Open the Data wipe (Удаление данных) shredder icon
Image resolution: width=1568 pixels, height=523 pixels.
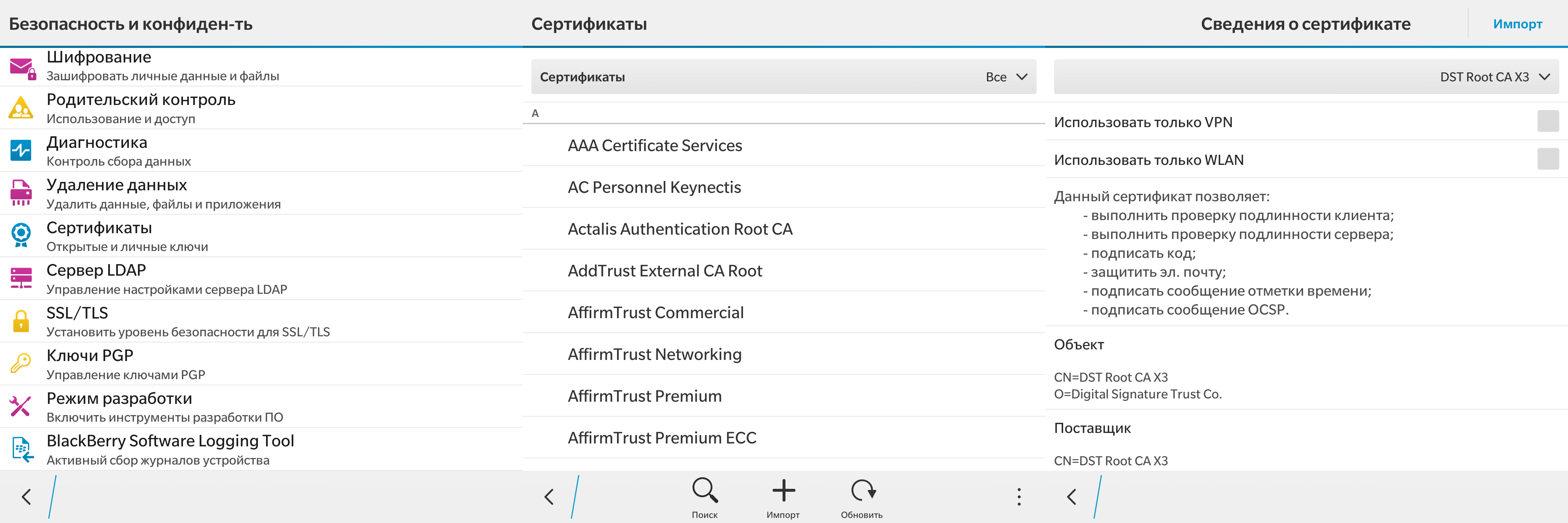[21, 193]
